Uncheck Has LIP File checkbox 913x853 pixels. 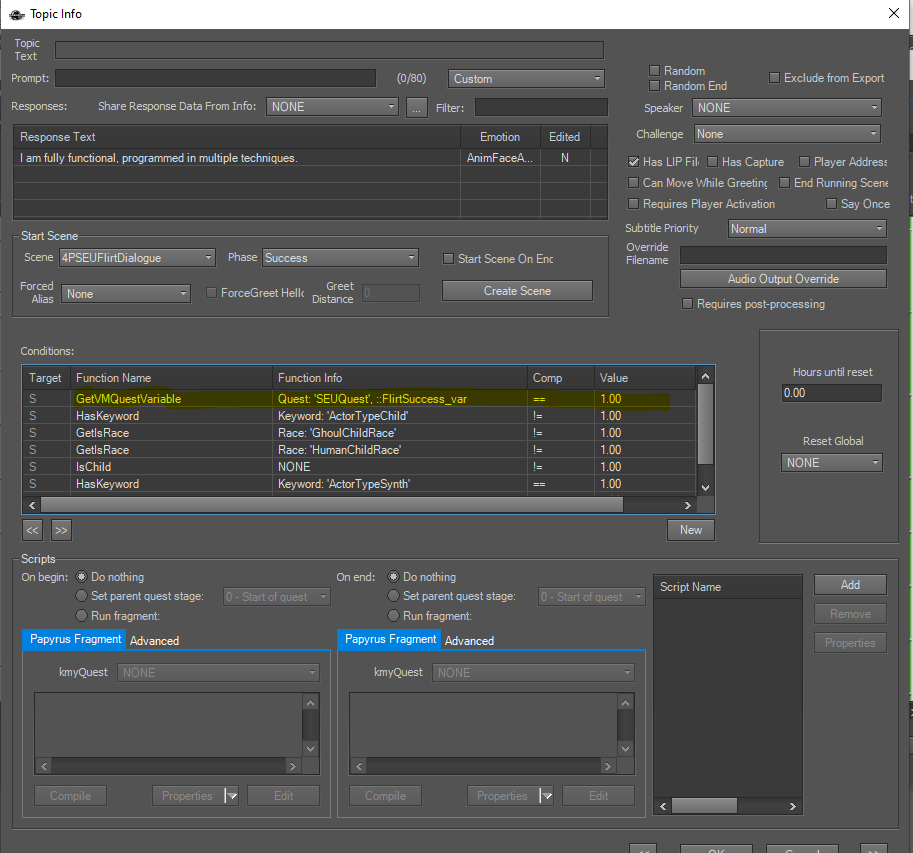point(634,162)
